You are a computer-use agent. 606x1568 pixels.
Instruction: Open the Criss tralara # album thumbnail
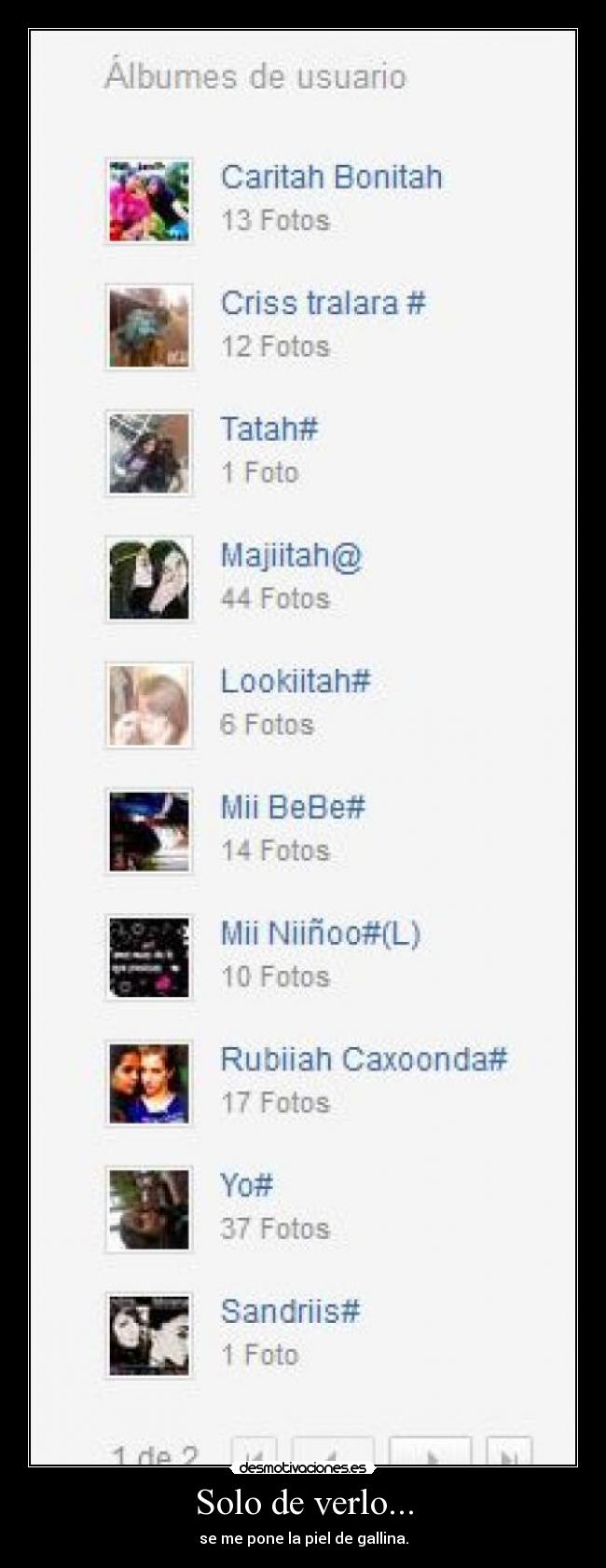click(149, 327)
